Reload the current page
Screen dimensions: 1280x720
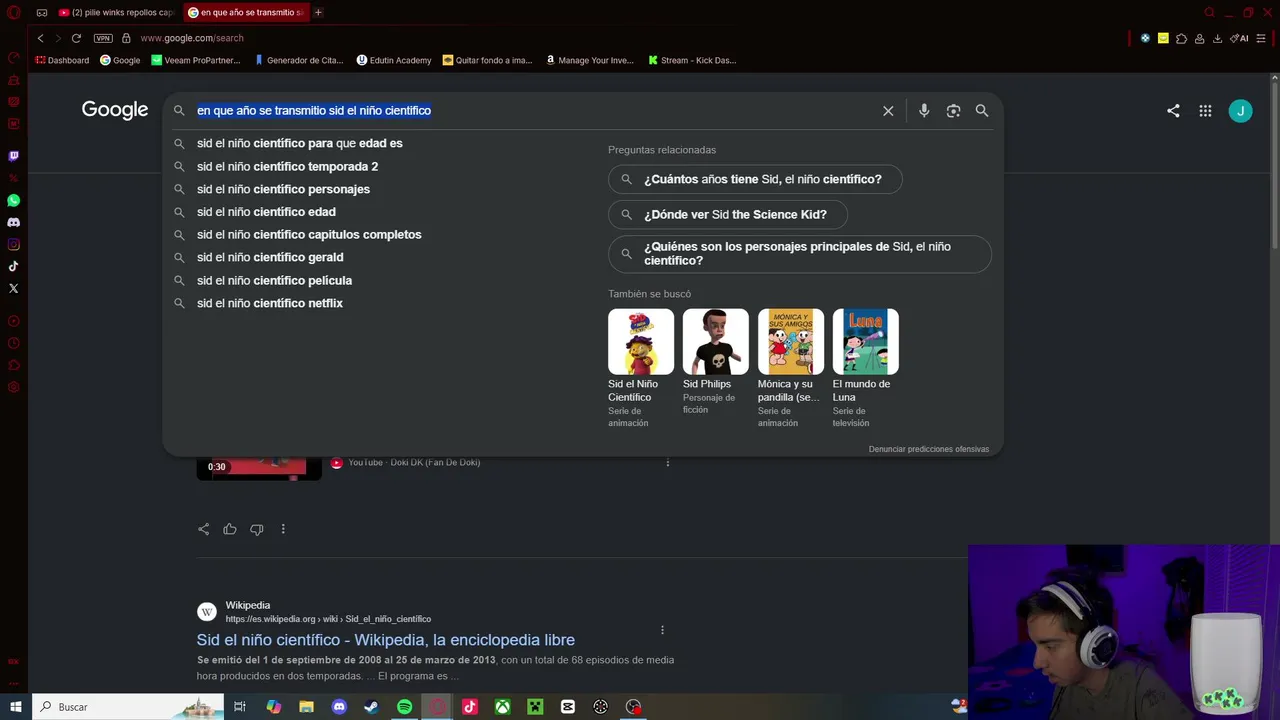76,38
